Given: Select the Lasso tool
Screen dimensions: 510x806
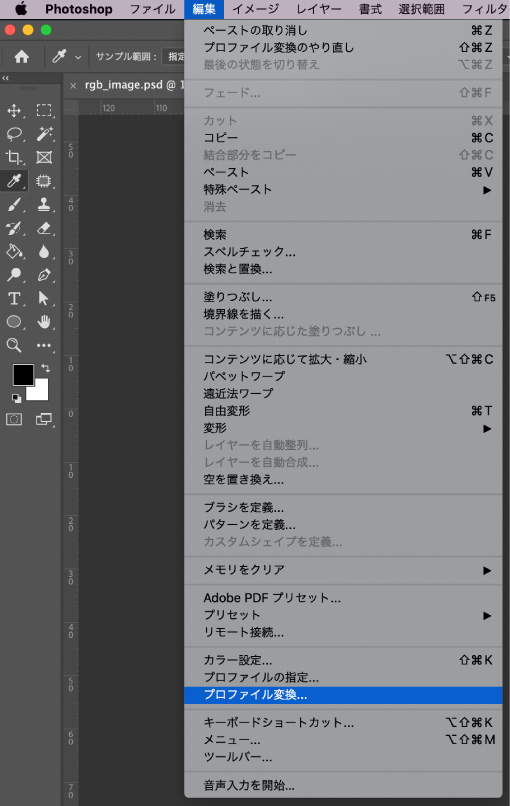Looking at the screenshot, I should (x=14, y=134).
